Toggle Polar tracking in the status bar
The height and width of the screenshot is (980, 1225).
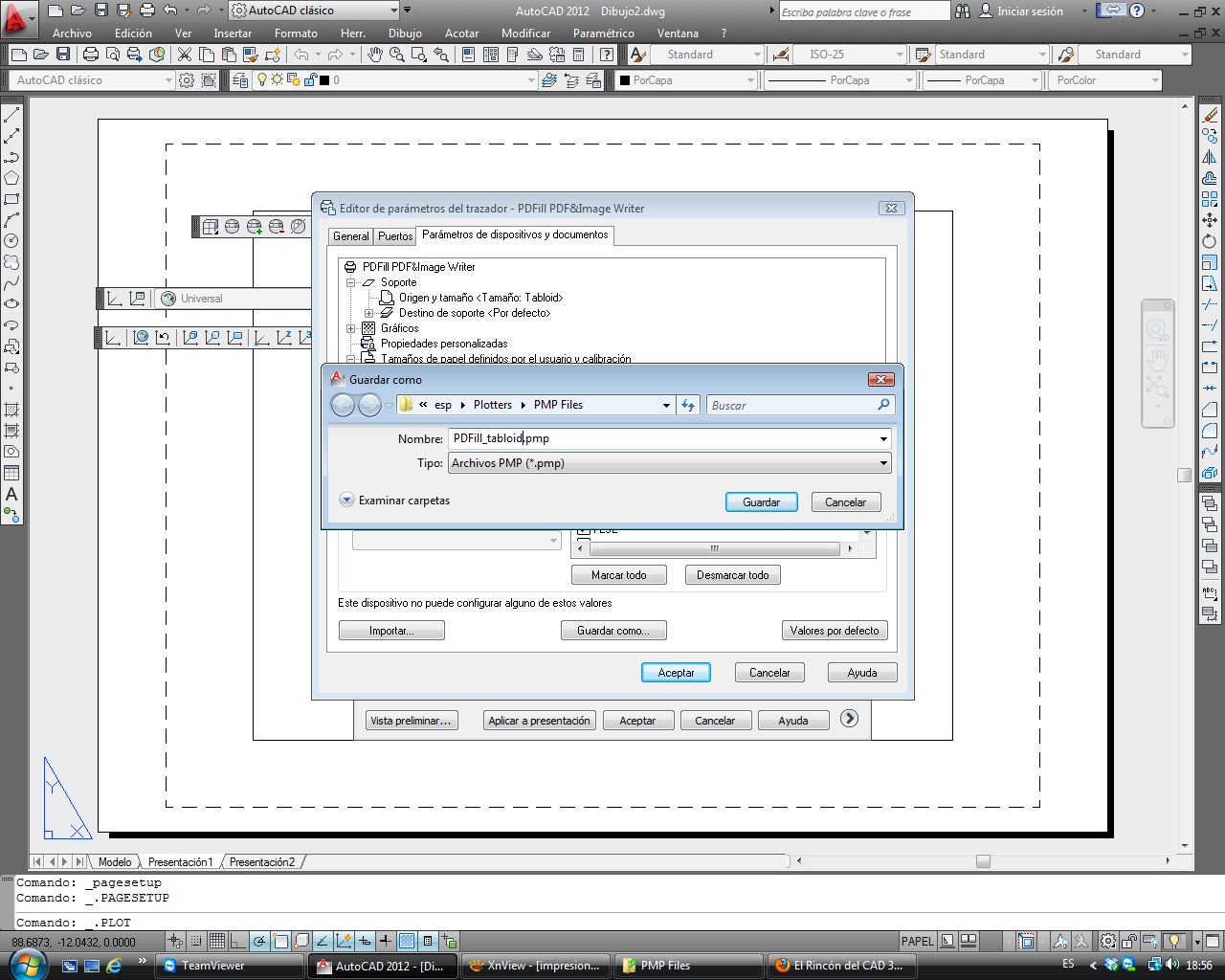(259, 941)
